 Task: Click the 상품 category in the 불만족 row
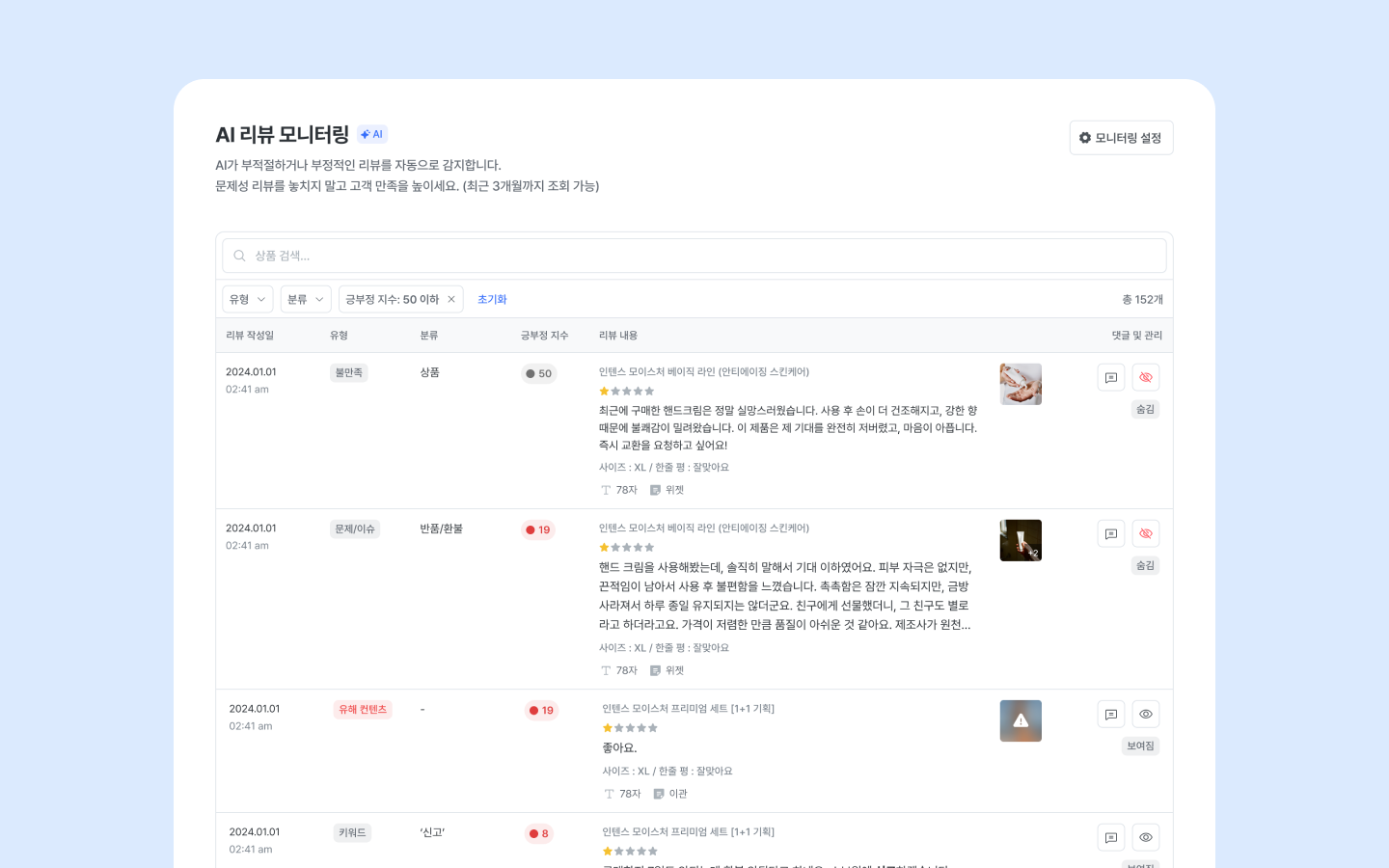(429, 372)
